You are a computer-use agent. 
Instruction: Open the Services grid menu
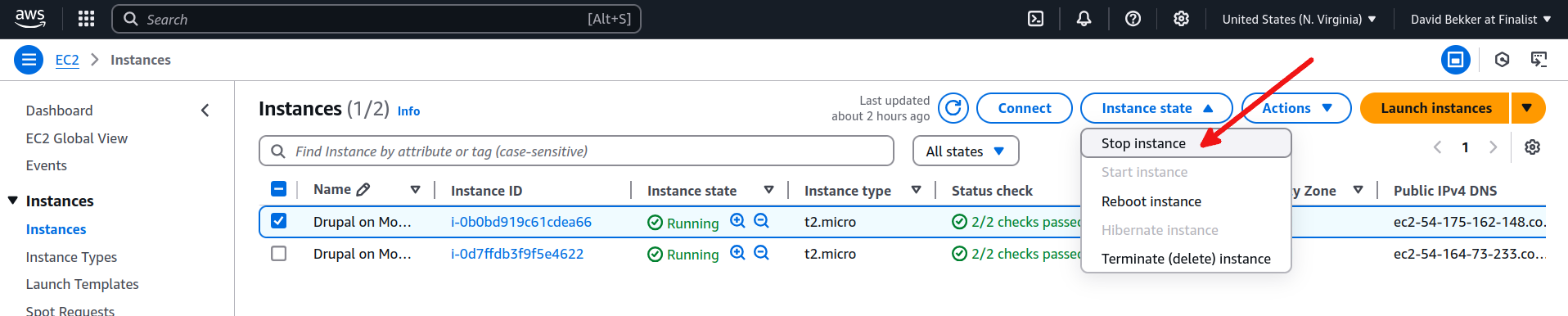click(86, 19)
